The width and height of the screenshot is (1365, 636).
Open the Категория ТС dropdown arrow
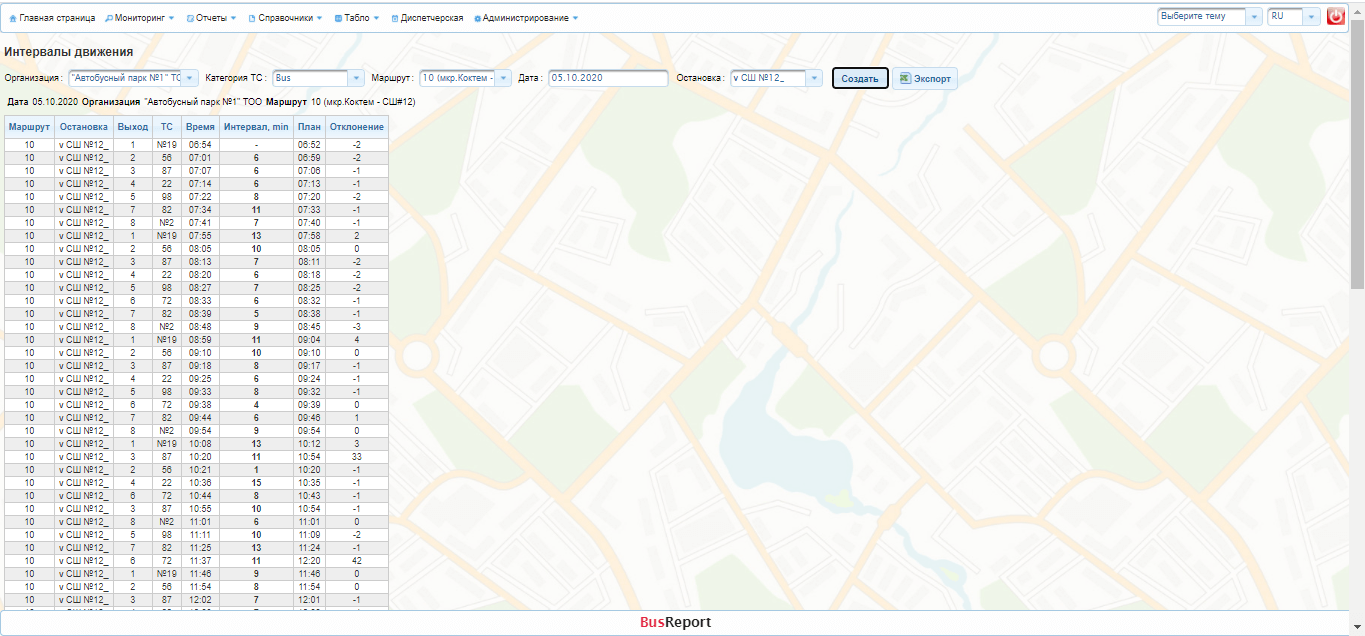[x=356, y=78]
